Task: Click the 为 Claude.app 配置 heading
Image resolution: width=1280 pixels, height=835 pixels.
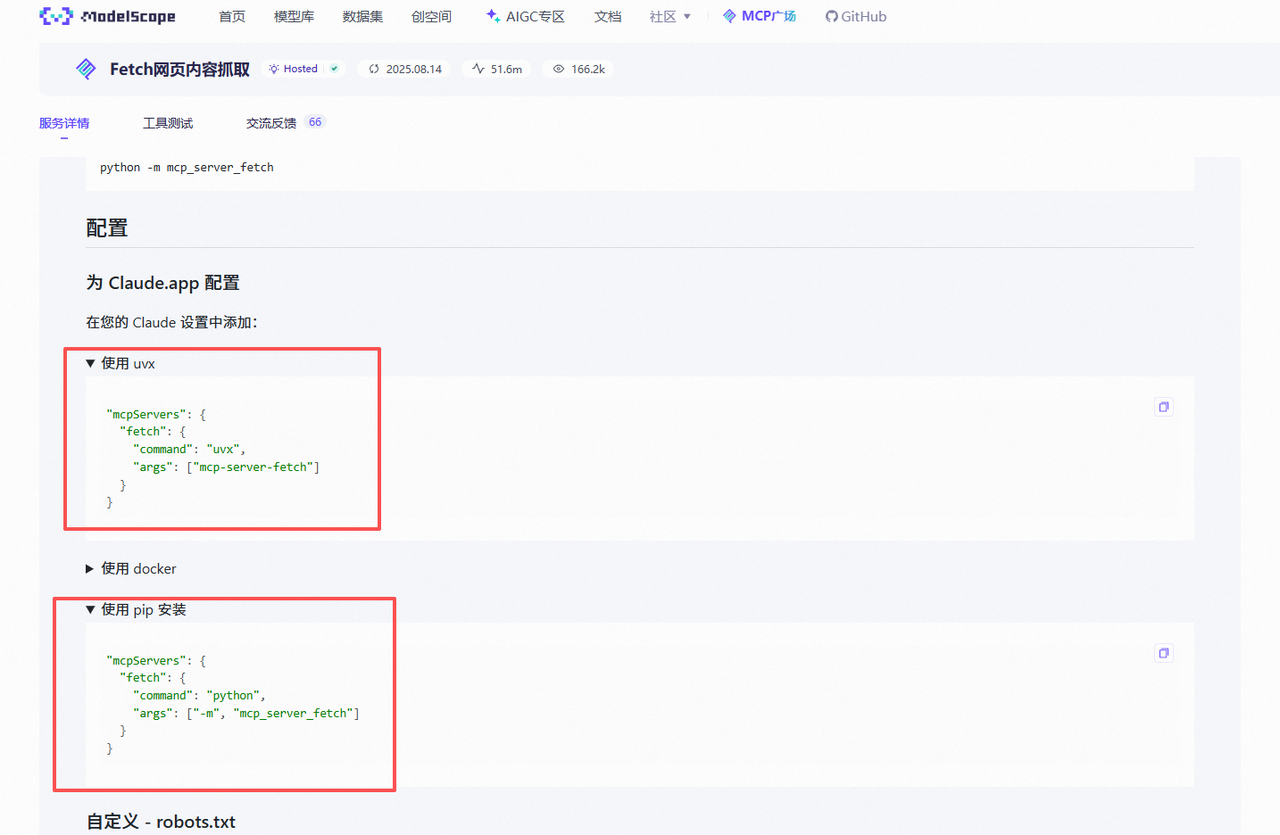Action: pyautogui.click(x=163, y=283)
